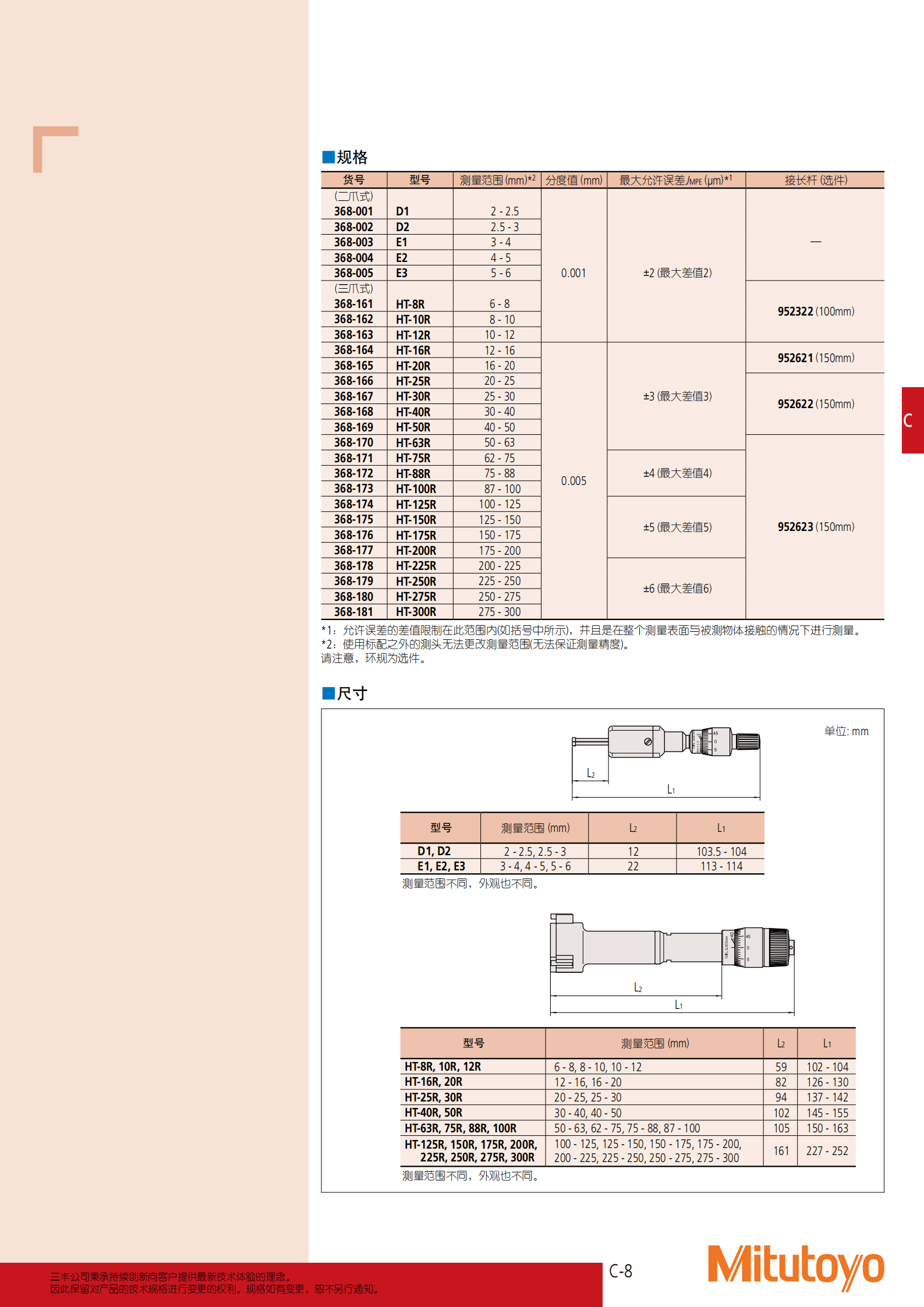Click the red footer disclaimer text

[215, 1283]
